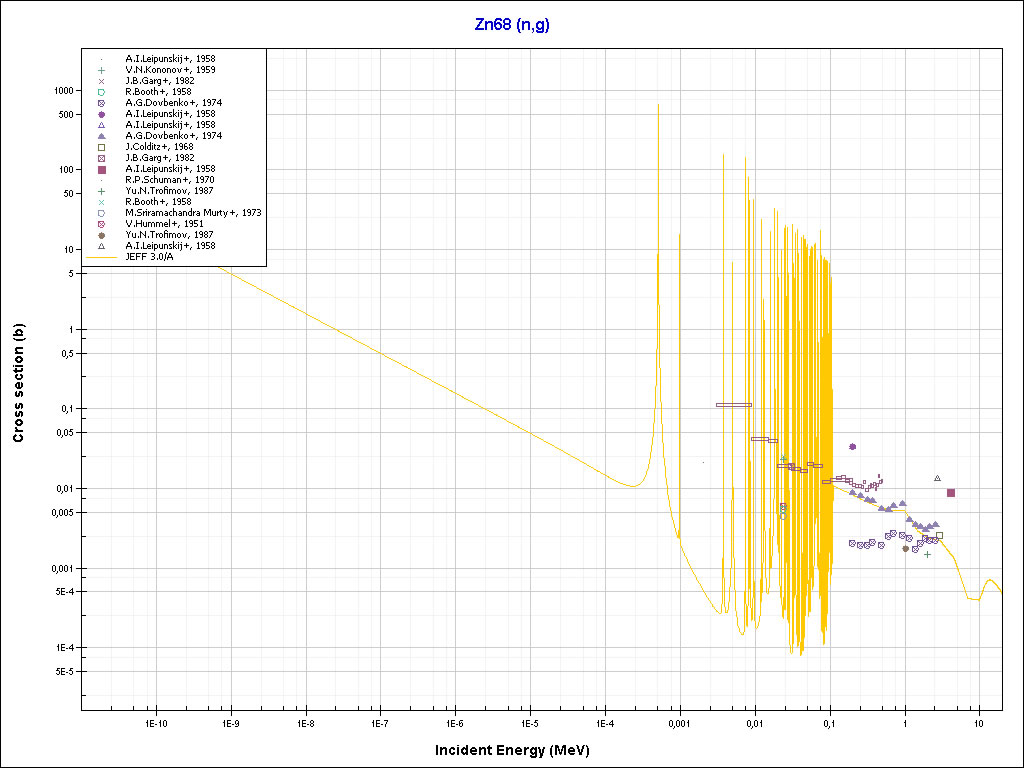
Task: Click the filled triangle A.G.Dovbenko+, 1974 legend marker
Action: click(102, 136)
